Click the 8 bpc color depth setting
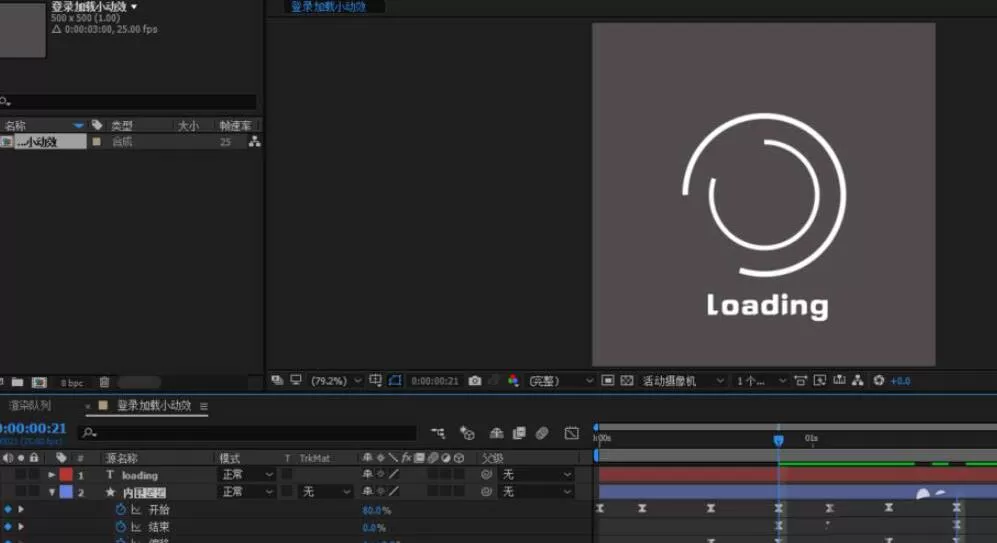The width and height of the screenshot is (997, 543). click(72, 383)
